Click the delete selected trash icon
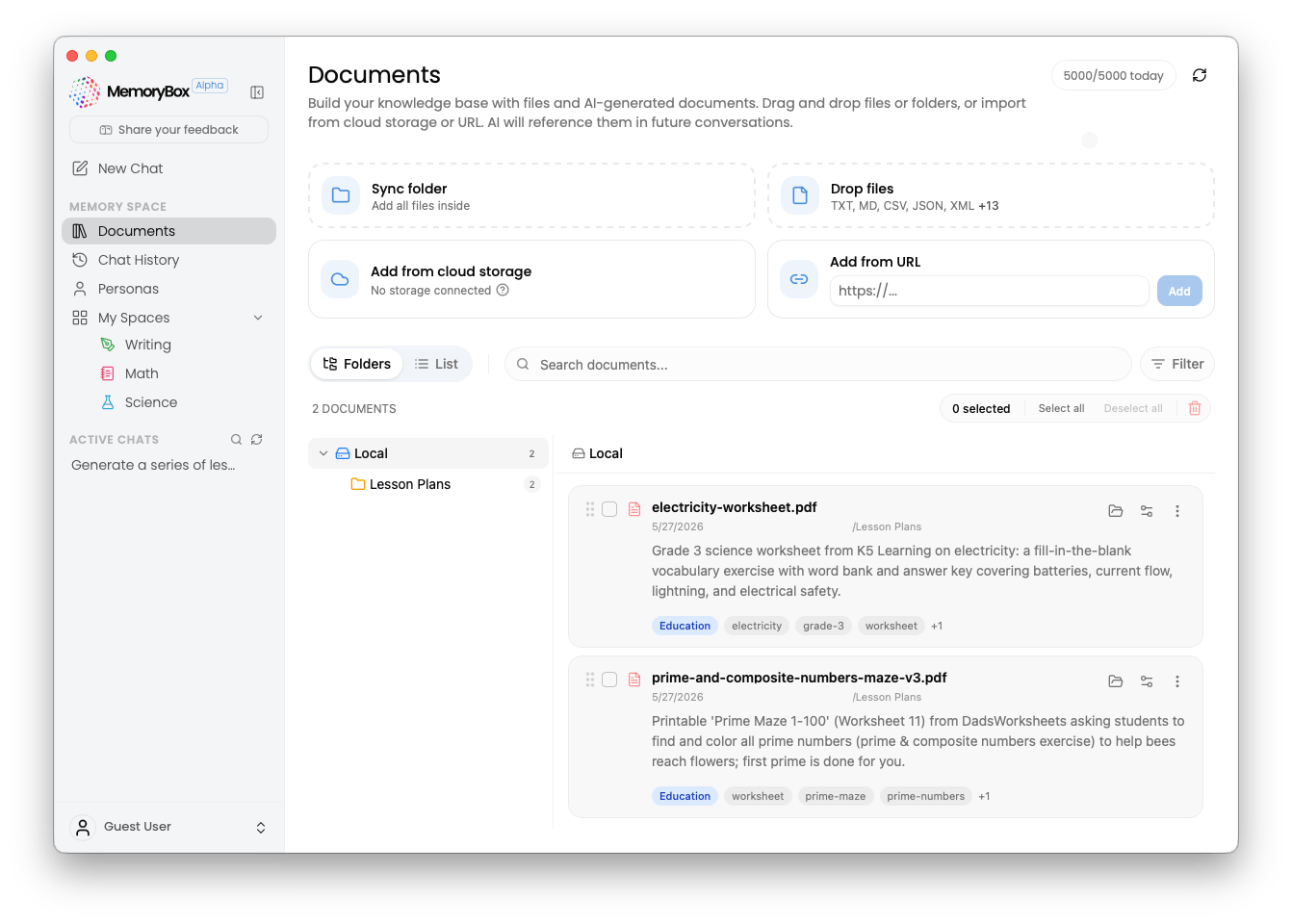The image size is (1292, 924). (1195, 408)
